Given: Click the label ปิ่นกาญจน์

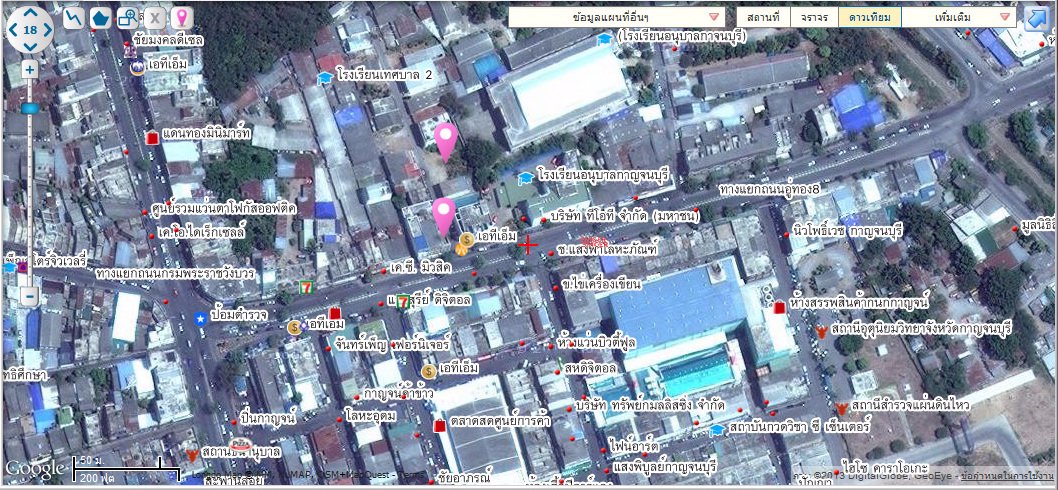Looking at the screenshot, I should [x=269, y=418].
